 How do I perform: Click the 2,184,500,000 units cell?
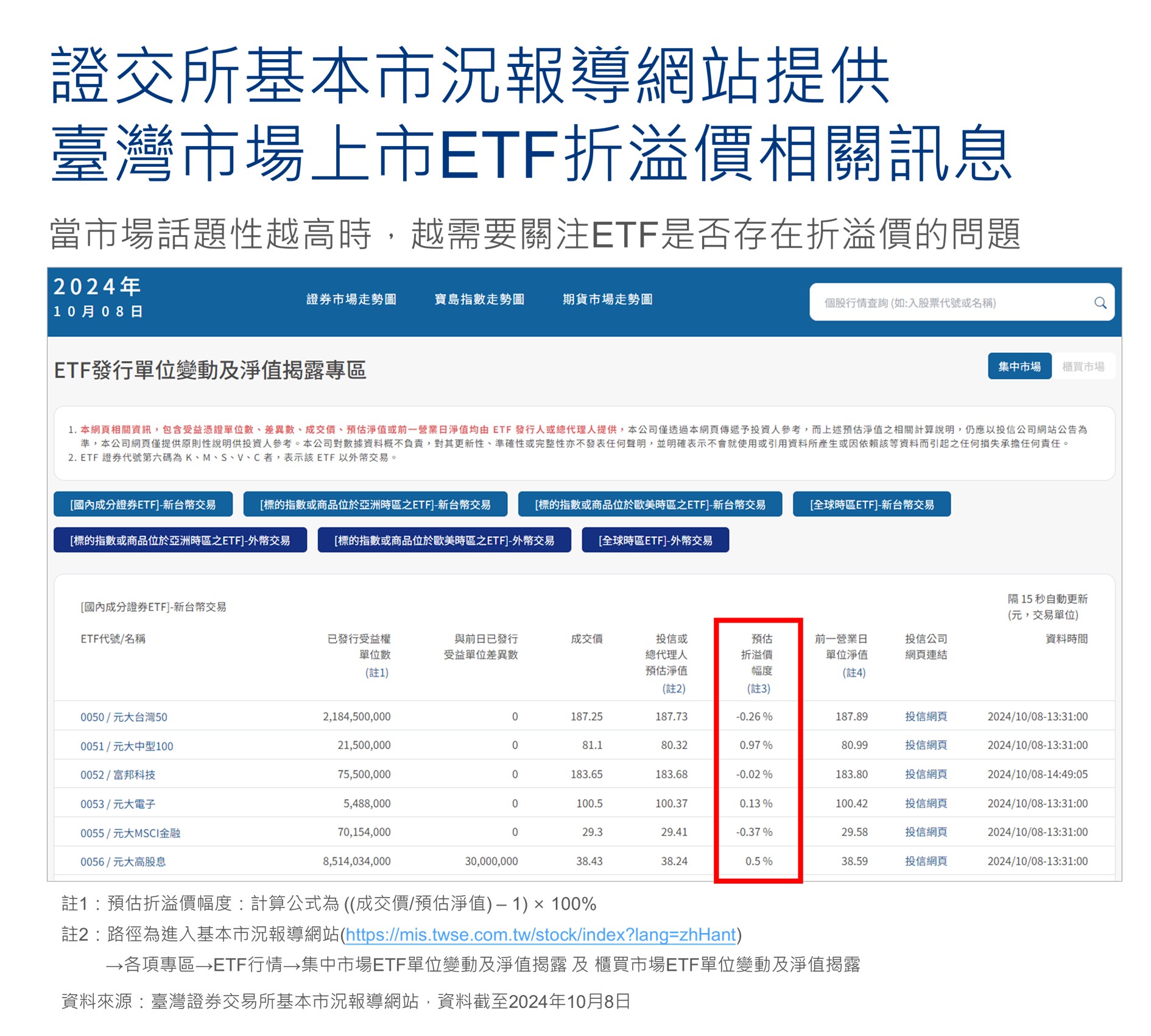[357, 716]
